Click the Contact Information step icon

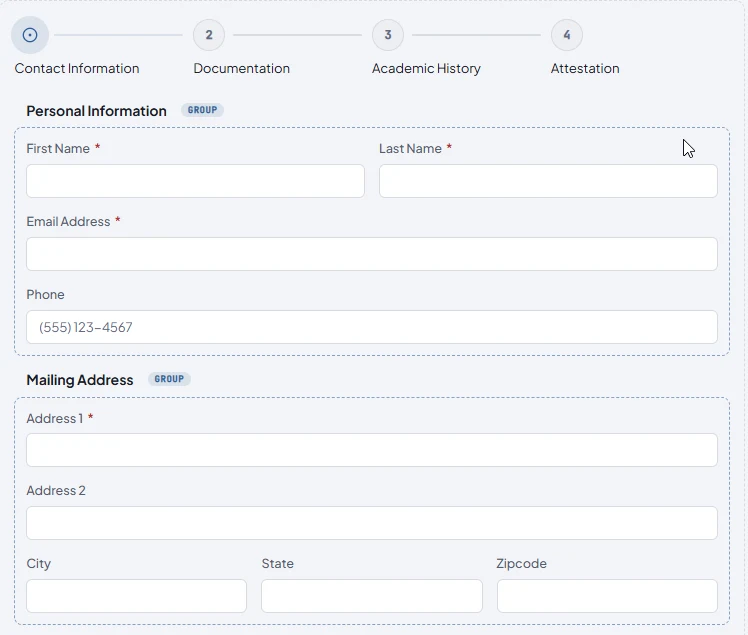30,35
